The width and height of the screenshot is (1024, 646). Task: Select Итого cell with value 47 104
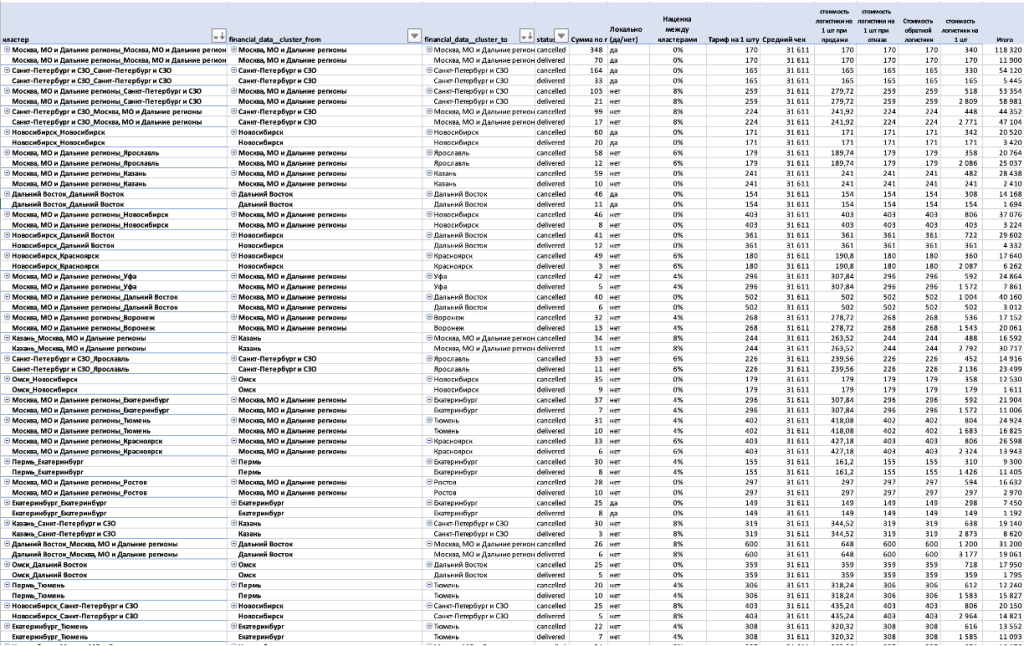click(1002, 121)
